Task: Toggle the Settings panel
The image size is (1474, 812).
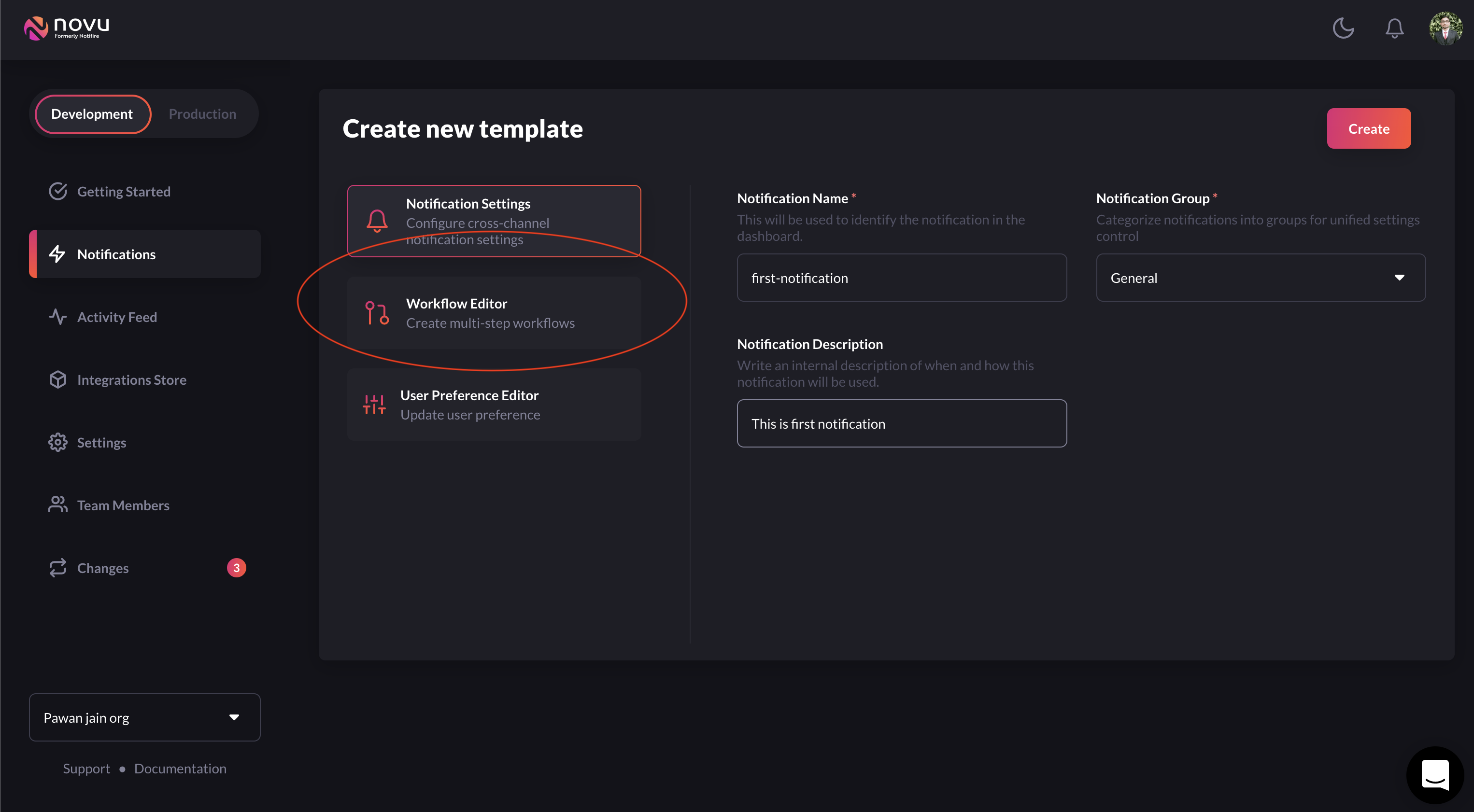Action: click(x=101, y=442)
